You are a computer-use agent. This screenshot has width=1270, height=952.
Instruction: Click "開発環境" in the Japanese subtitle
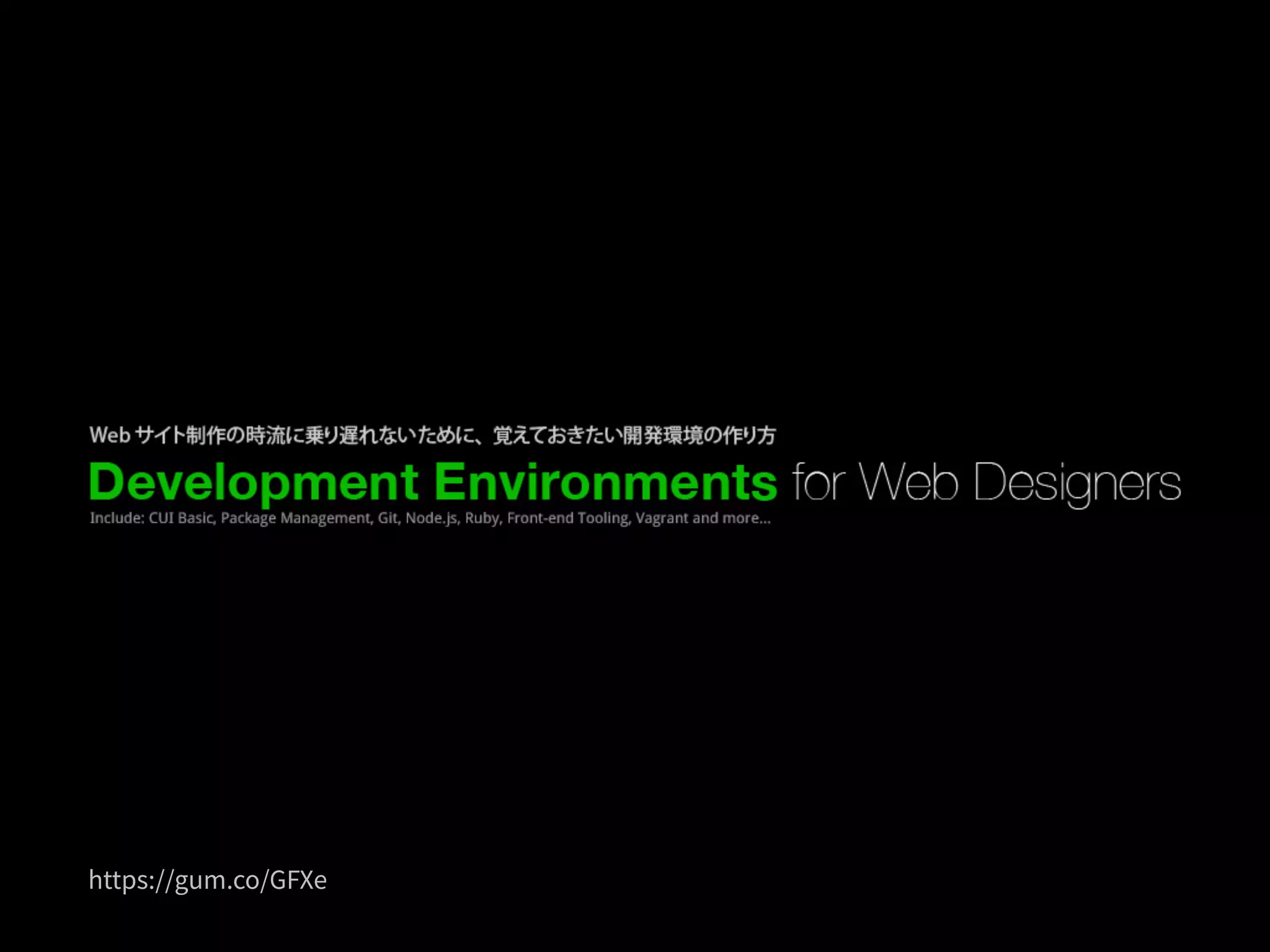[664, 436]
